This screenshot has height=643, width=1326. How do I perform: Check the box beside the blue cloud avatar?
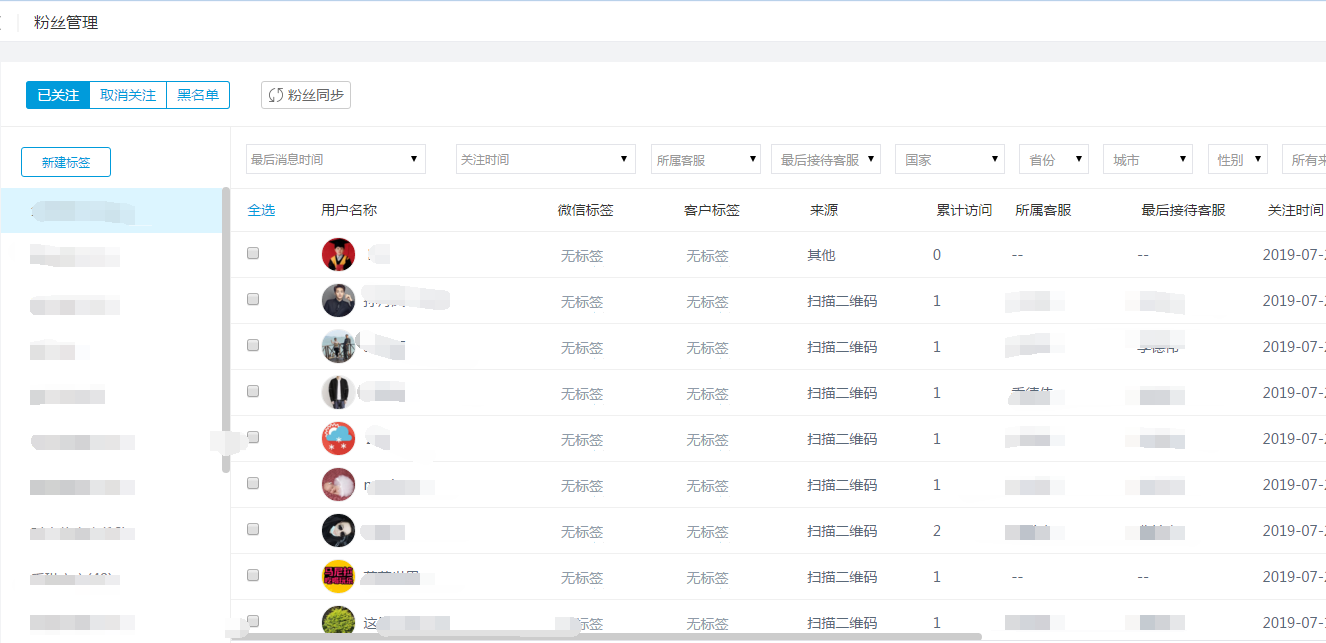(x=253, y=438)
